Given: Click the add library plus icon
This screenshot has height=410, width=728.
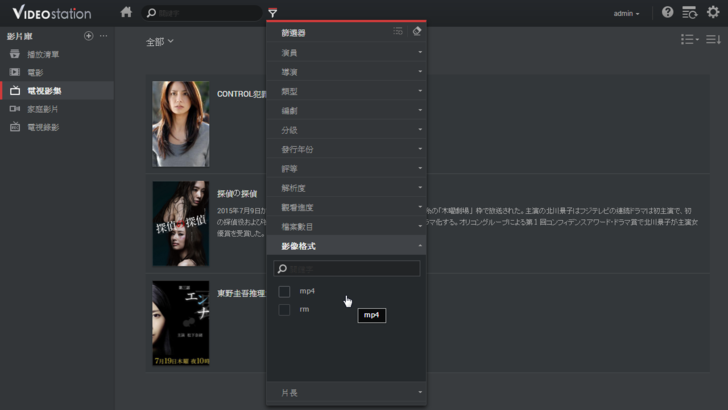Looking at the screenshot, I should pos(88,36).
